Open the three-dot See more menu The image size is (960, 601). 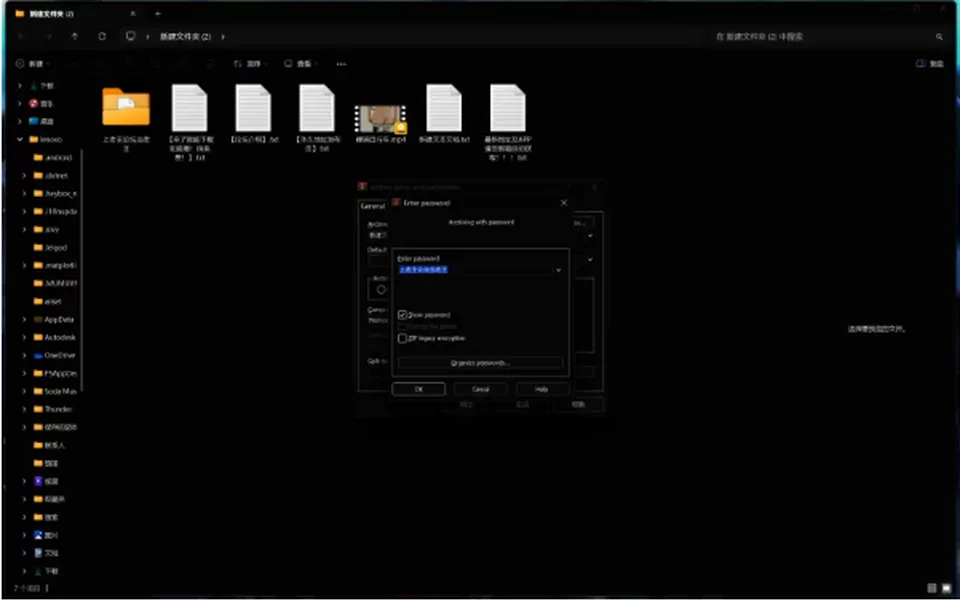(341, 64)
